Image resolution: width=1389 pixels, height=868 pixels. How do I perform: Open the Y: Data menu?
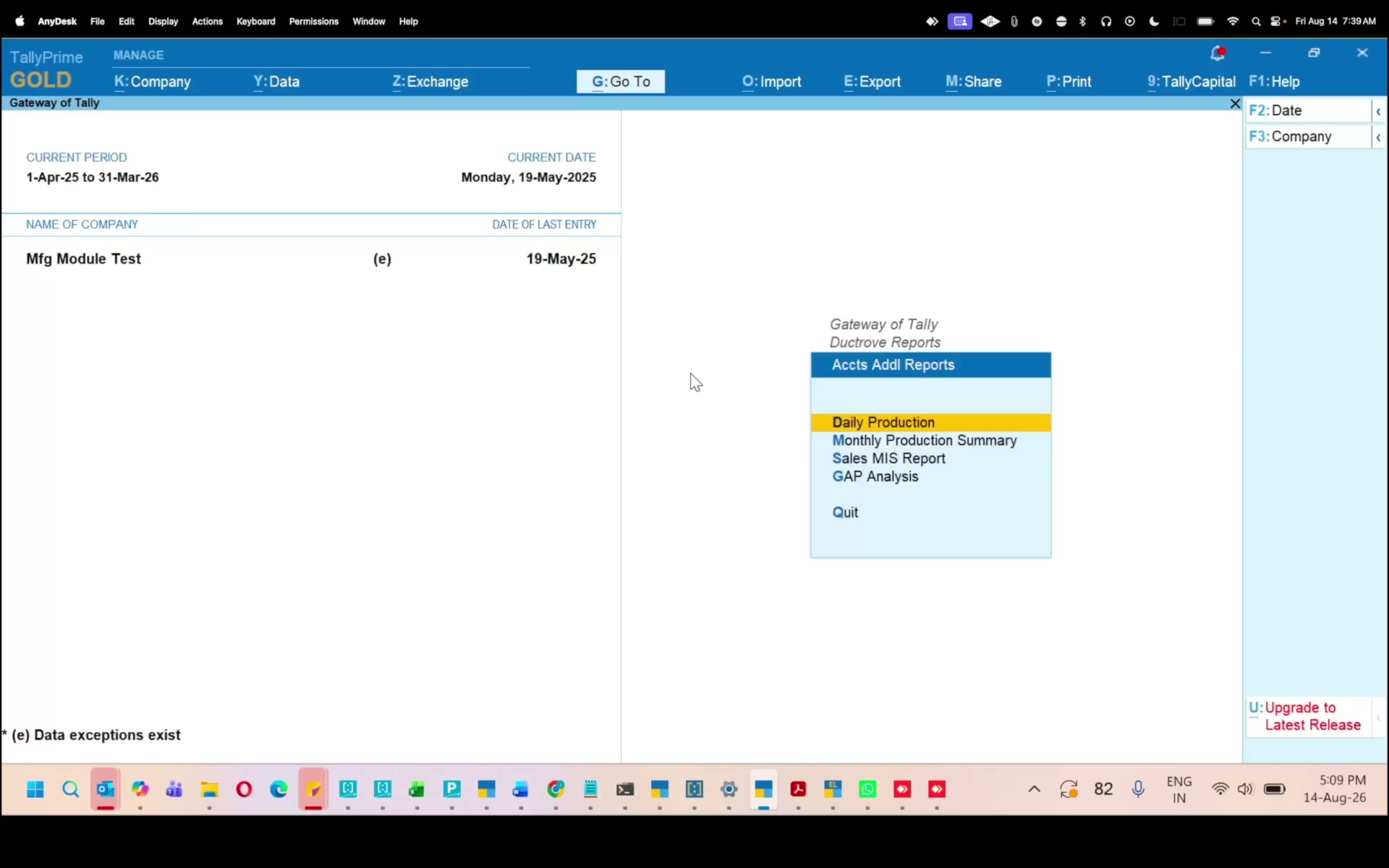coord(276,82)
